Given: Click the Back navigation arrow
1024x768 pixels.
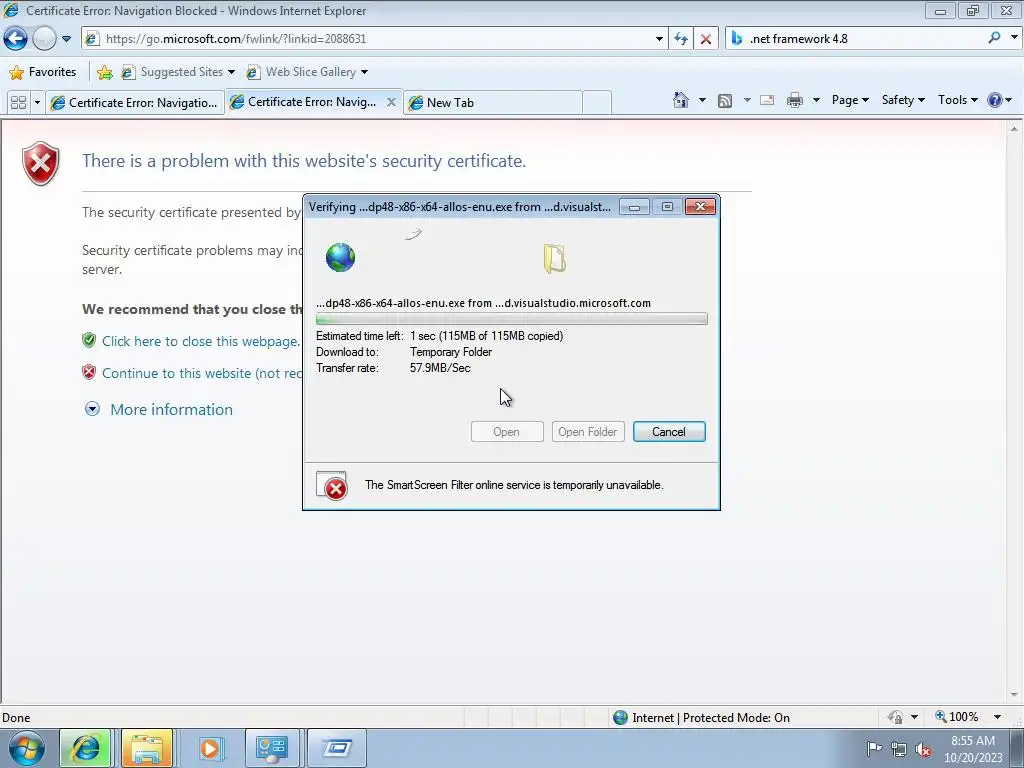Looking at the screenshot, I should point(16,39).
